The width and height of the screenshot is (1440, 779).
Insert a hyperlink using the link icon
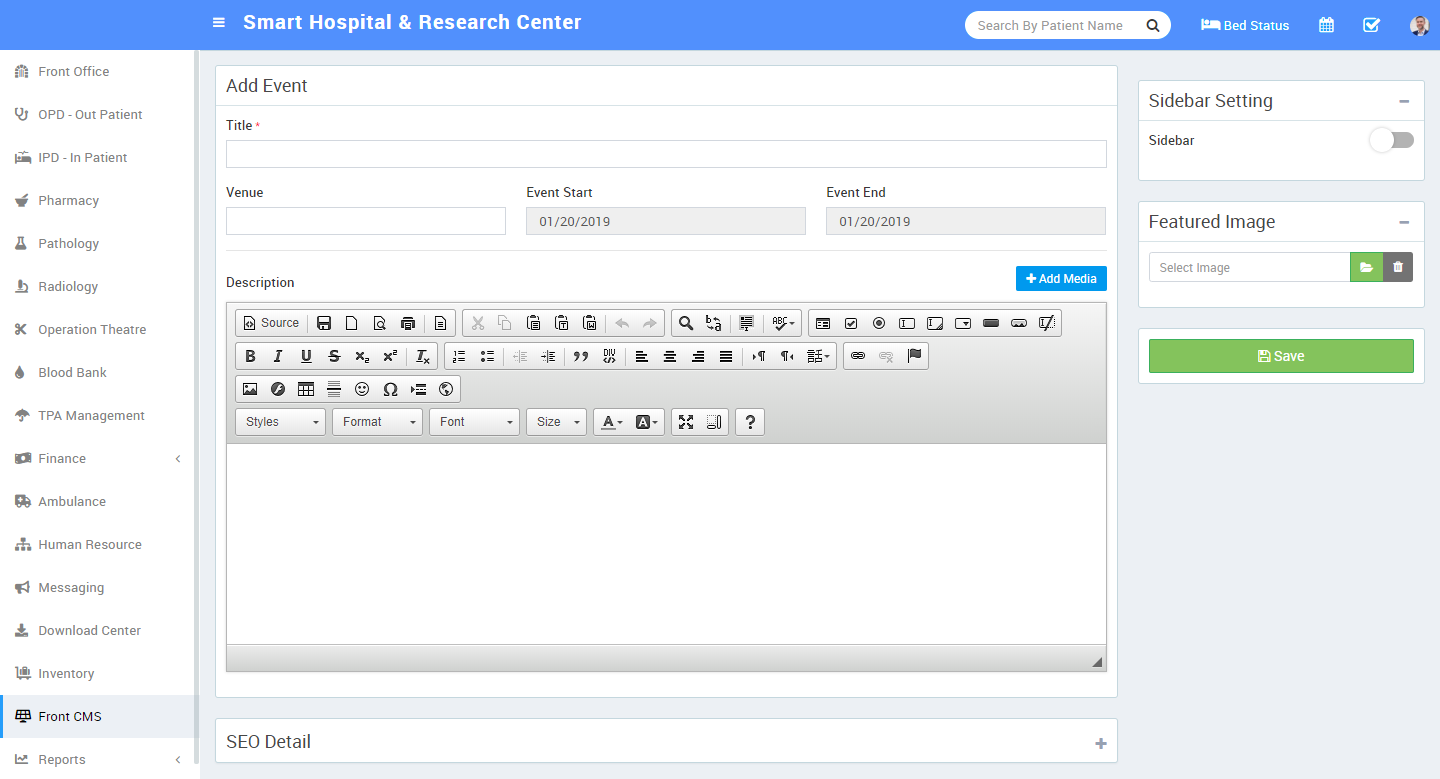[858, 356]
